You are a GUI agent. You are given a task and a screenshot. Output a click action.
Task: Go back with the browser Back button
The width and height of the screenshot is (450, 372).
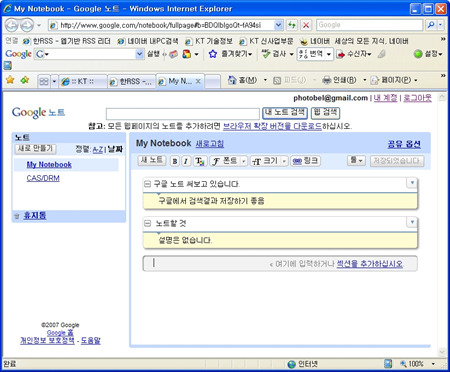(x=12, y=25)
